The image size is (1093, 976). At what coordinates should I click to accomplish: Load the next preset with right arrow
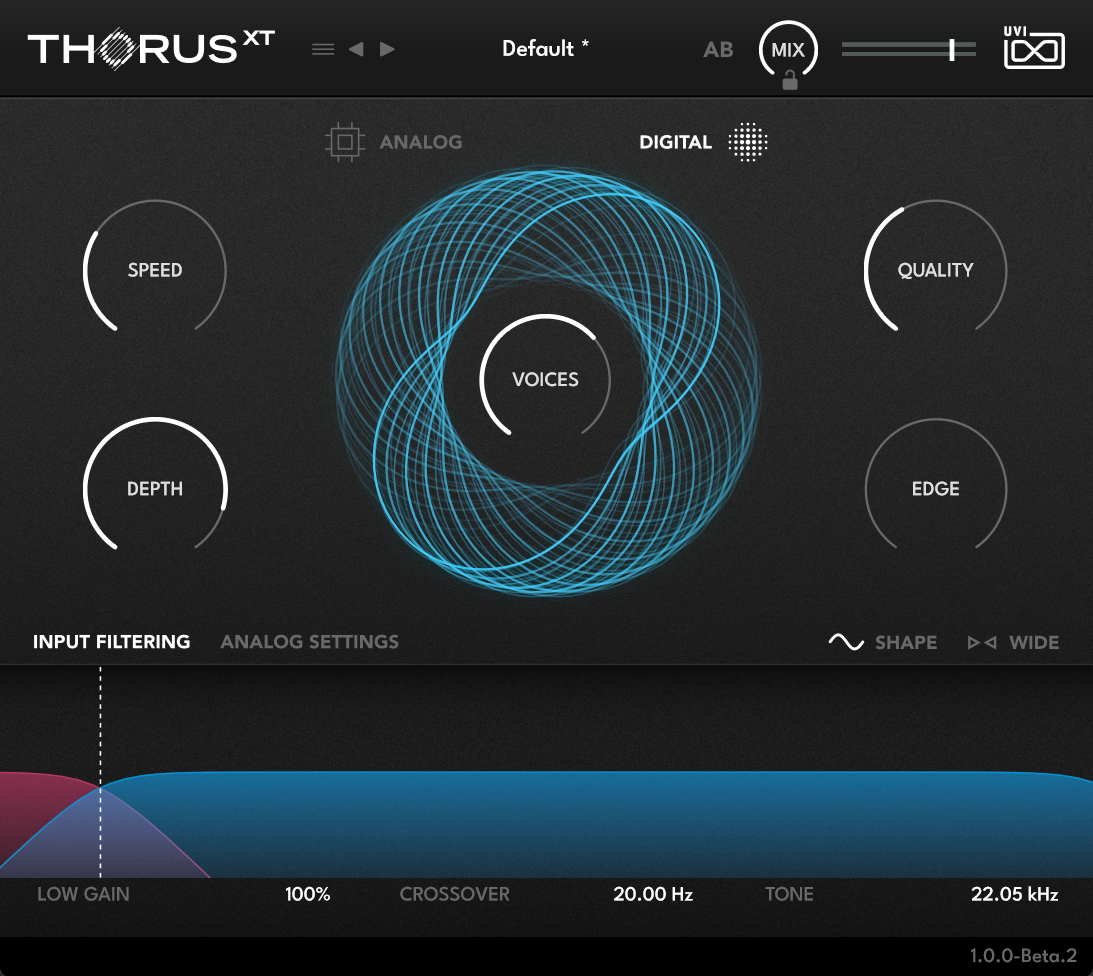coord(388,49)
